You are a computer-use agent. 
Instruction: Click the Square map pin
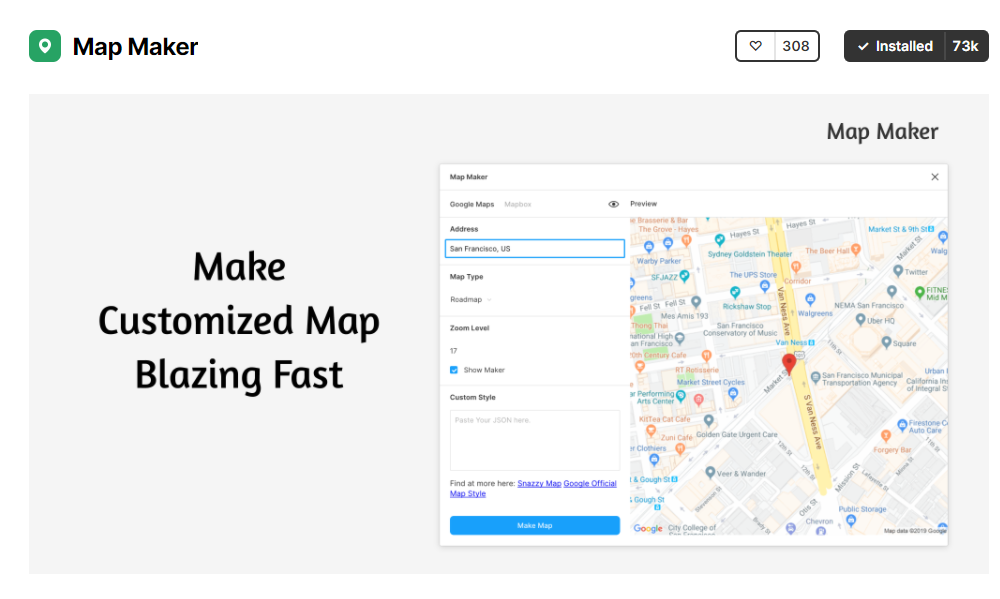pyautogui.click(x=886, y=343)
